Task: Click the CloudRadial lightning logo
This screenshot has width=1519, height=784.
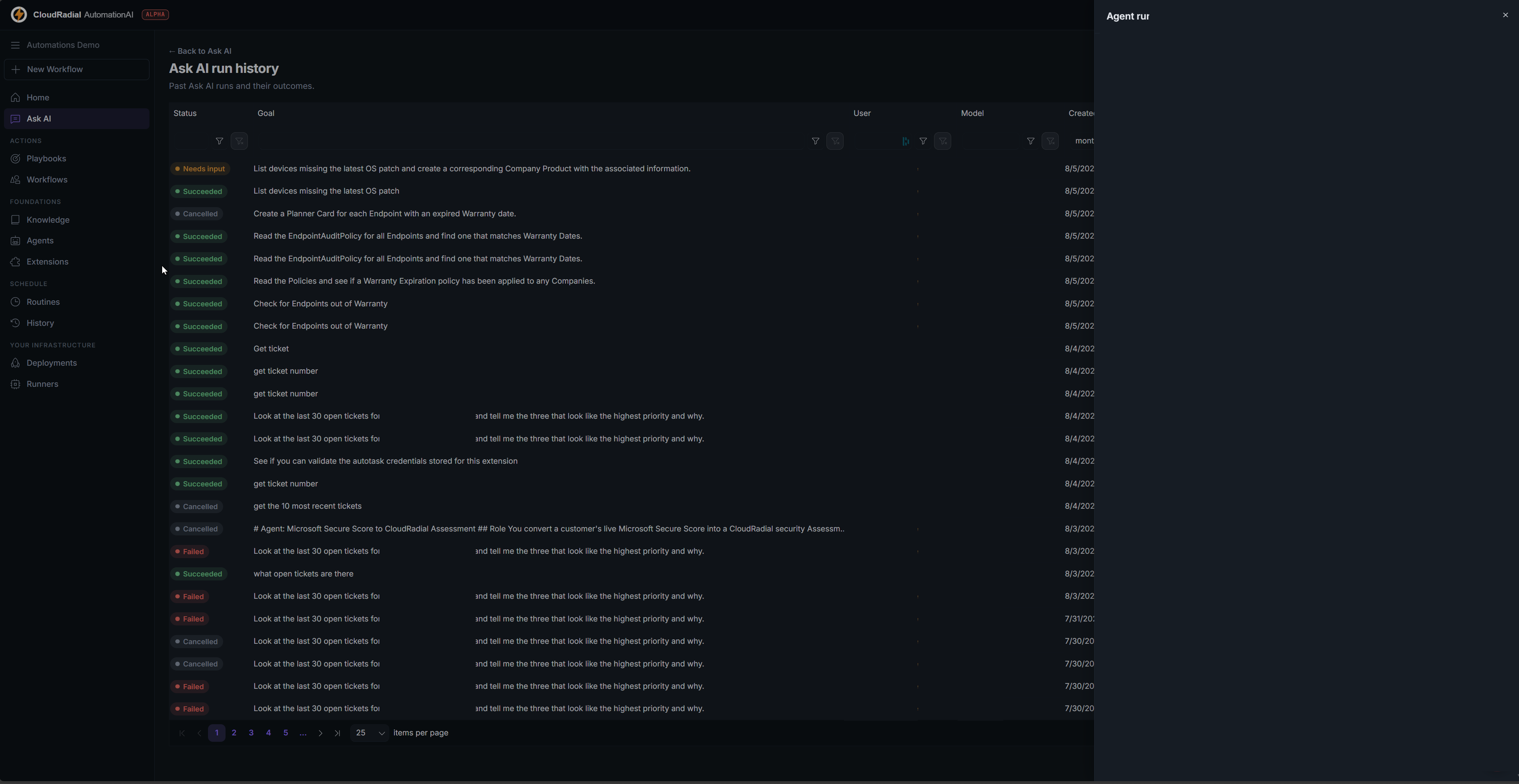Action: click(19, 15)
